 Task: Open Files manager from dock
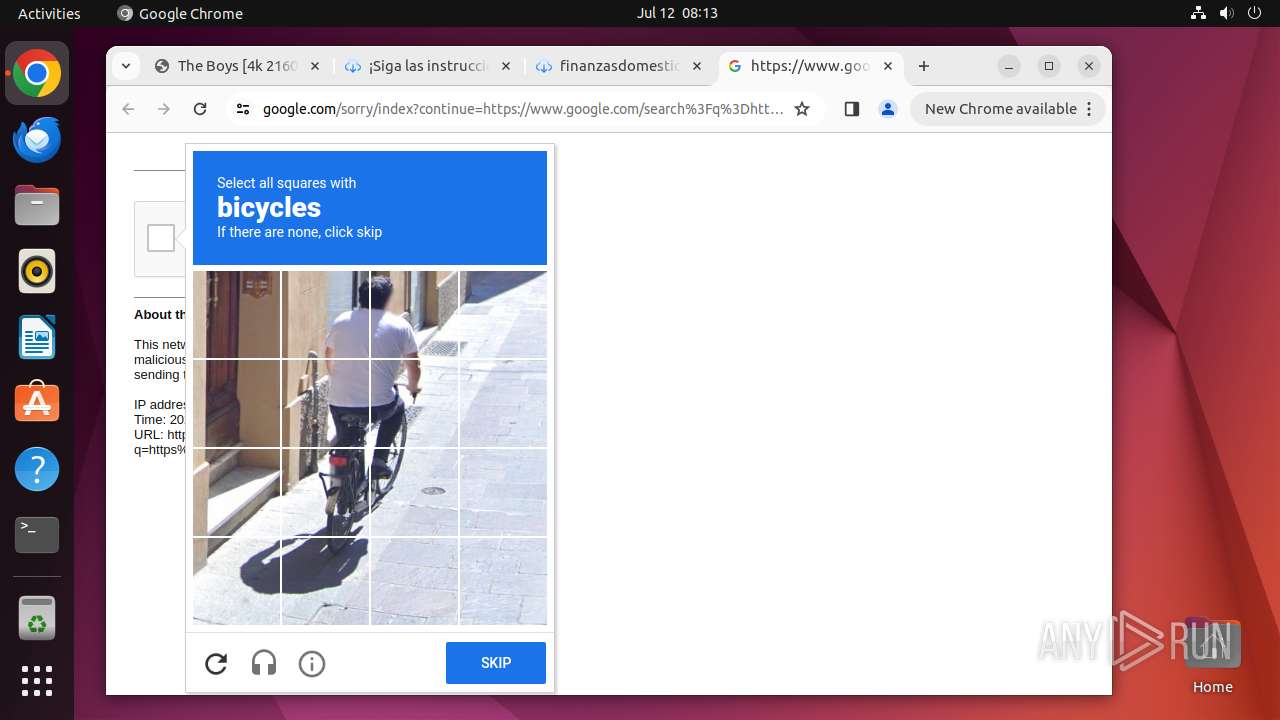pyautogui.click(x=37, y=205)
